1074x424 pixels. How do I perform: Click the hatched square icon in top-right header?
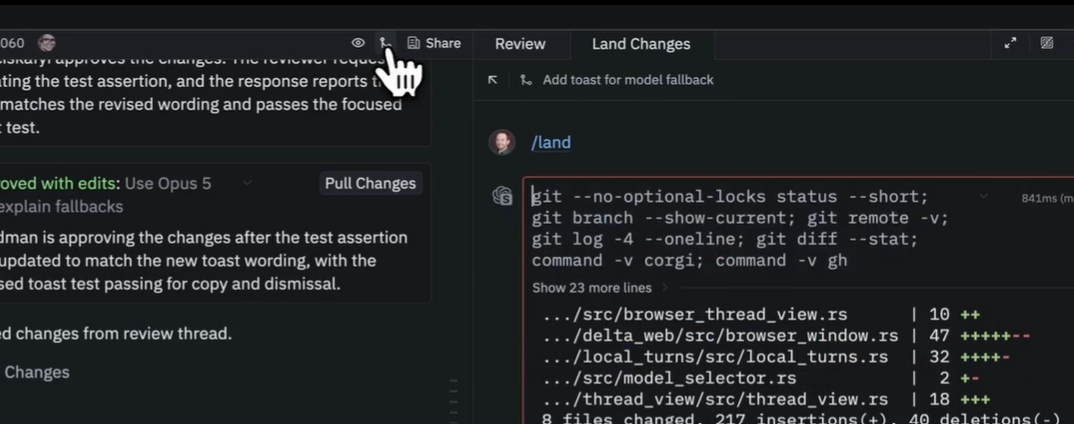pyautogui.click(x=1047, y=43)
